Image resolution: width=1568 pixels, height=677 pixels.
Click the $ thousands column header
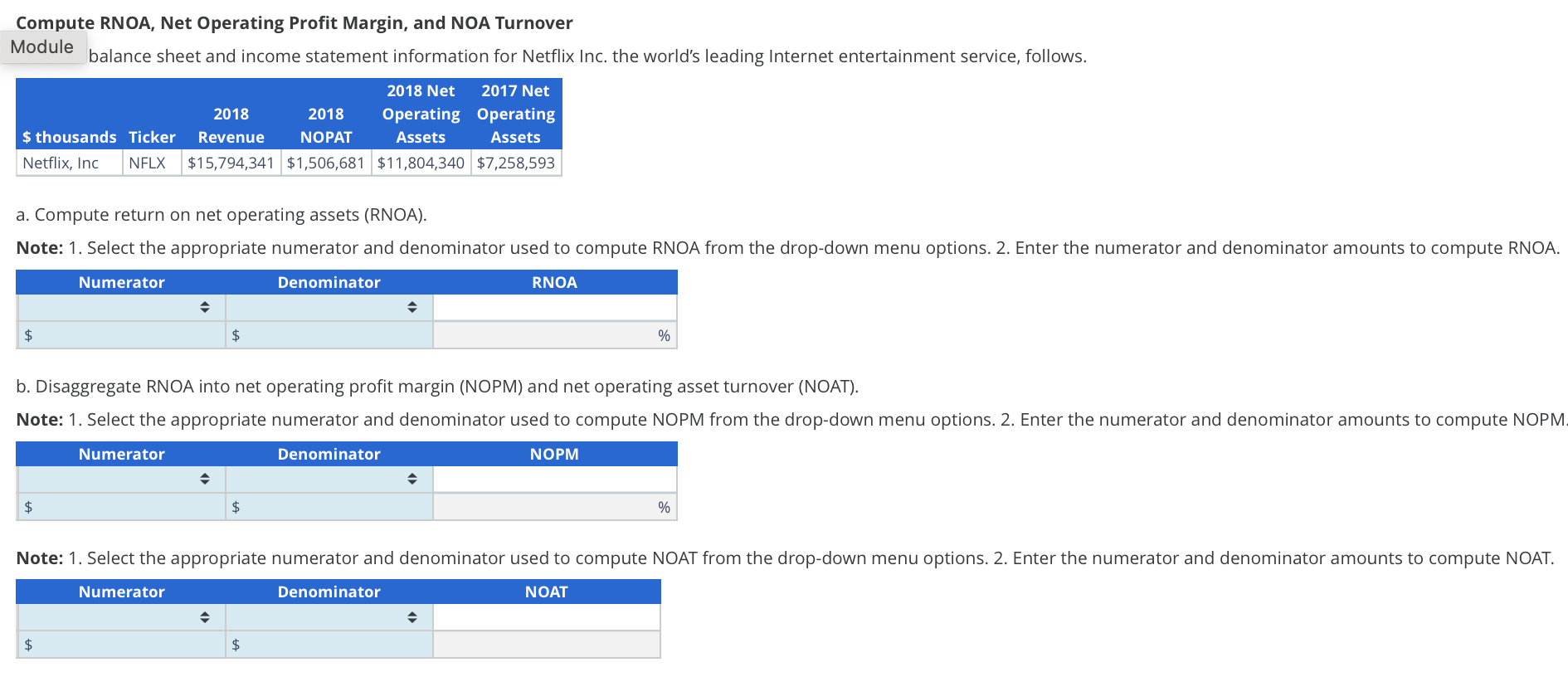pyautogui.click(x=70, y=137)
